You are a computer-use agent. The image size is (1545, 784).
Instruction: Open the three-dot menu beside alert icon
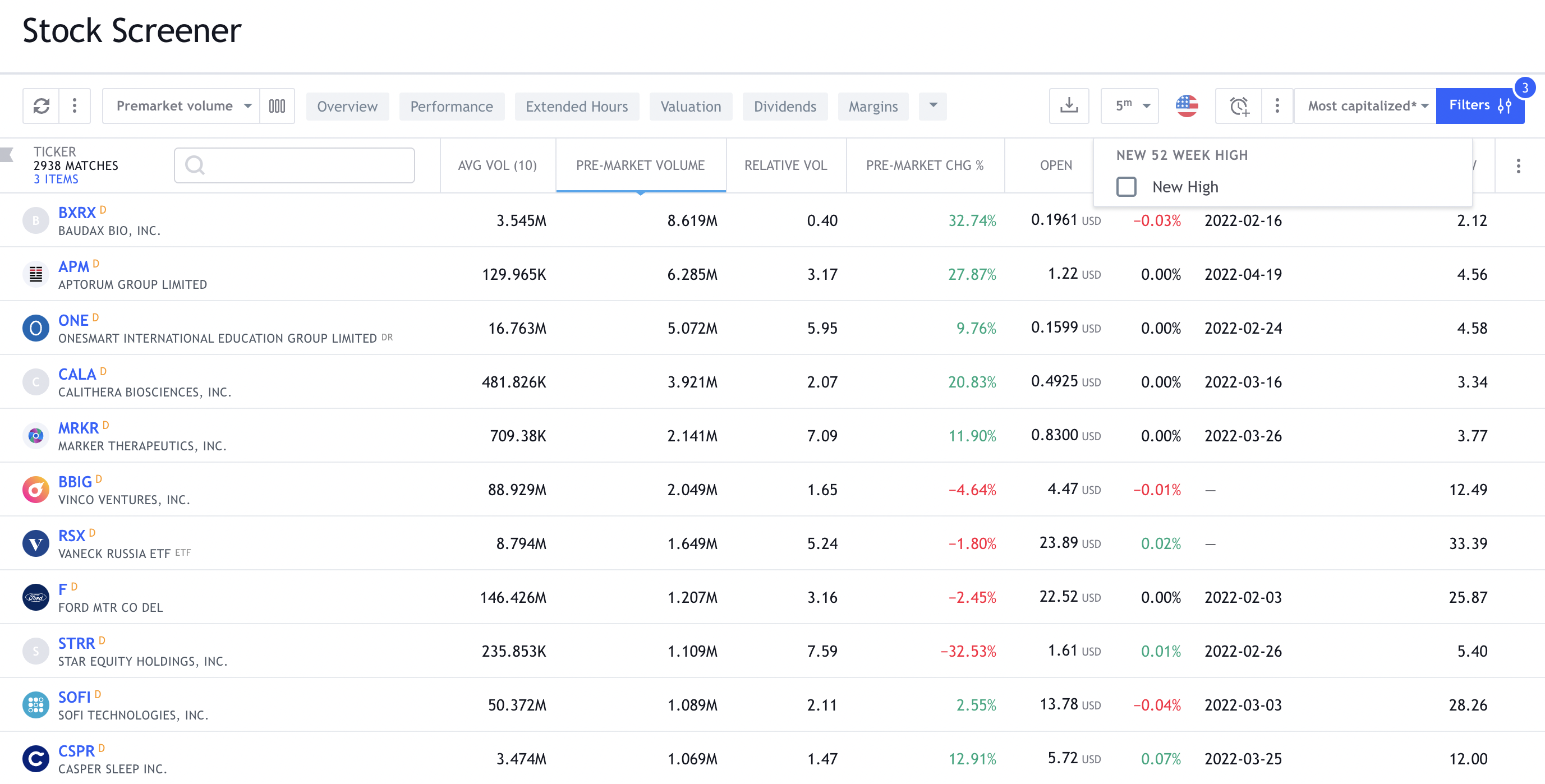tap(1277, 106)
